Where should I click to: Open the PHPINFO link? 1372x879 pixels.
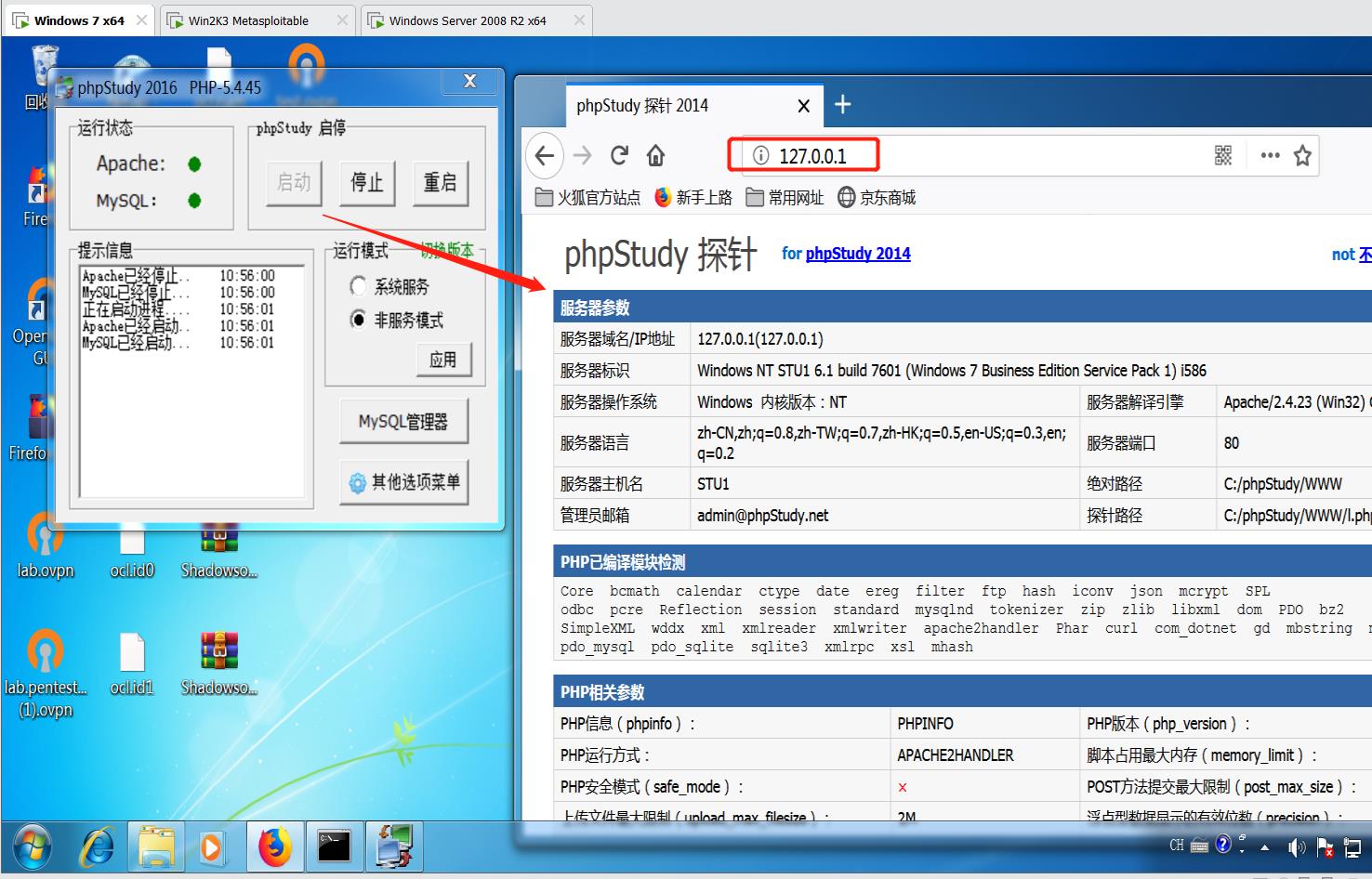925,724
